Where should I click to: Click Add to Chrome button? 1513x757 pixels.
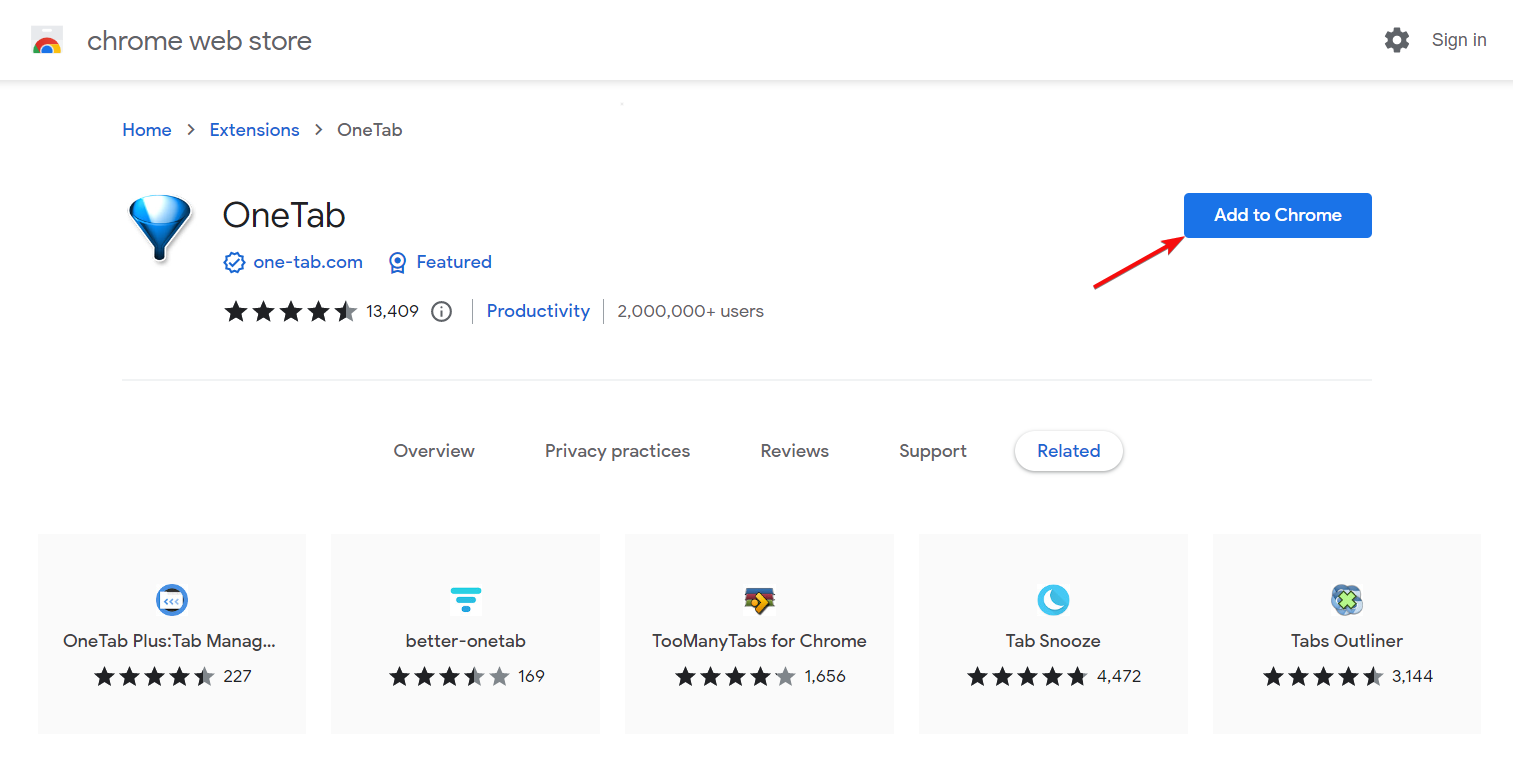click(x=1278, y=215)
